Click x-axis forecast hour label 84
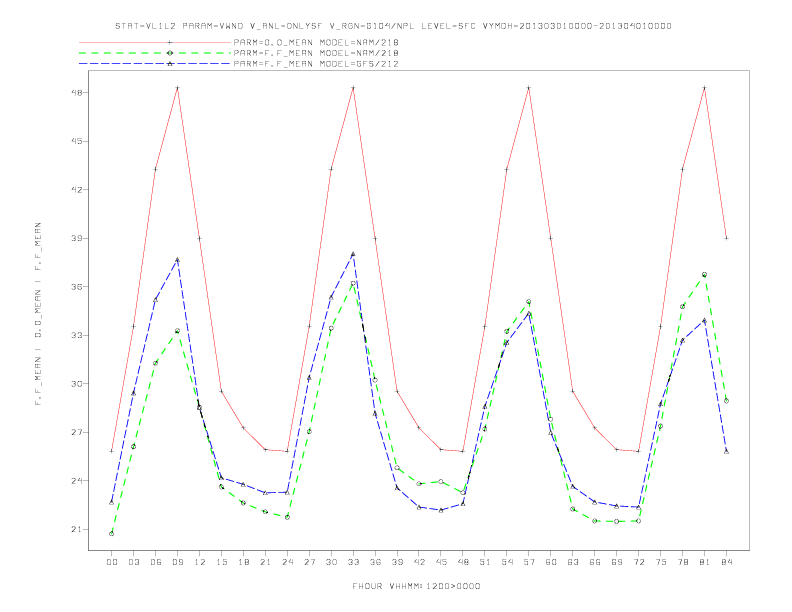This screenshot has height=612, width=792. point(726,562)
